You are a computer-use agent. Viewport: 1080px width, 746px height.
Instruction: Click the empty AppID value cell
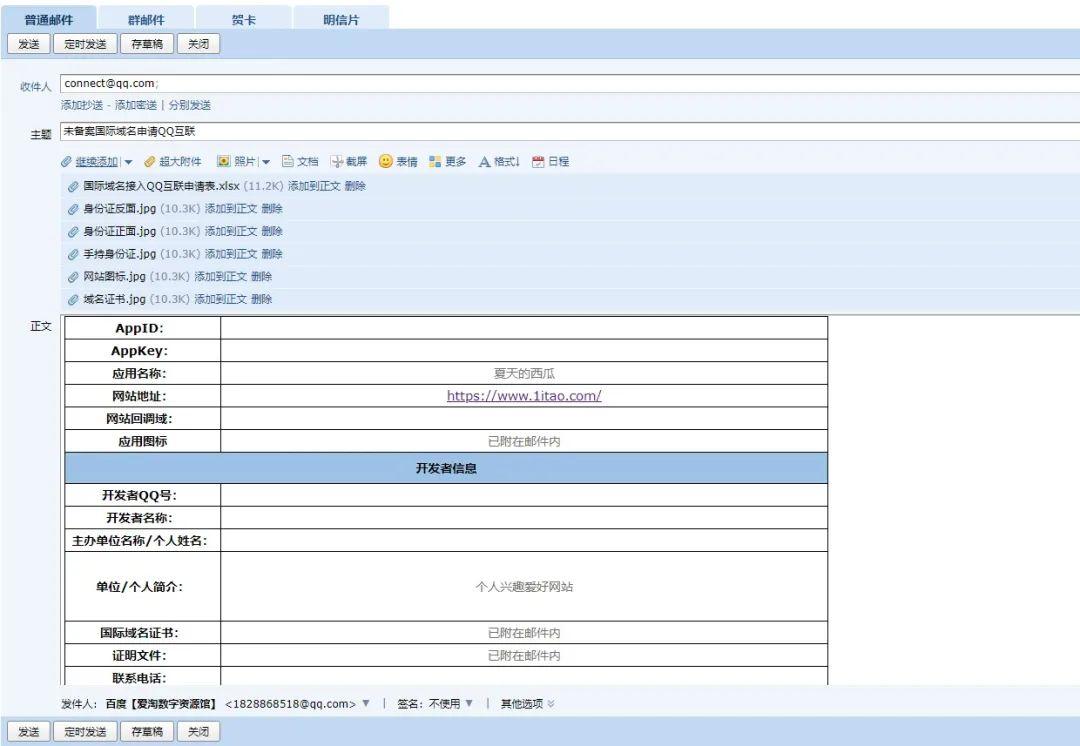(x=524, y=328)
